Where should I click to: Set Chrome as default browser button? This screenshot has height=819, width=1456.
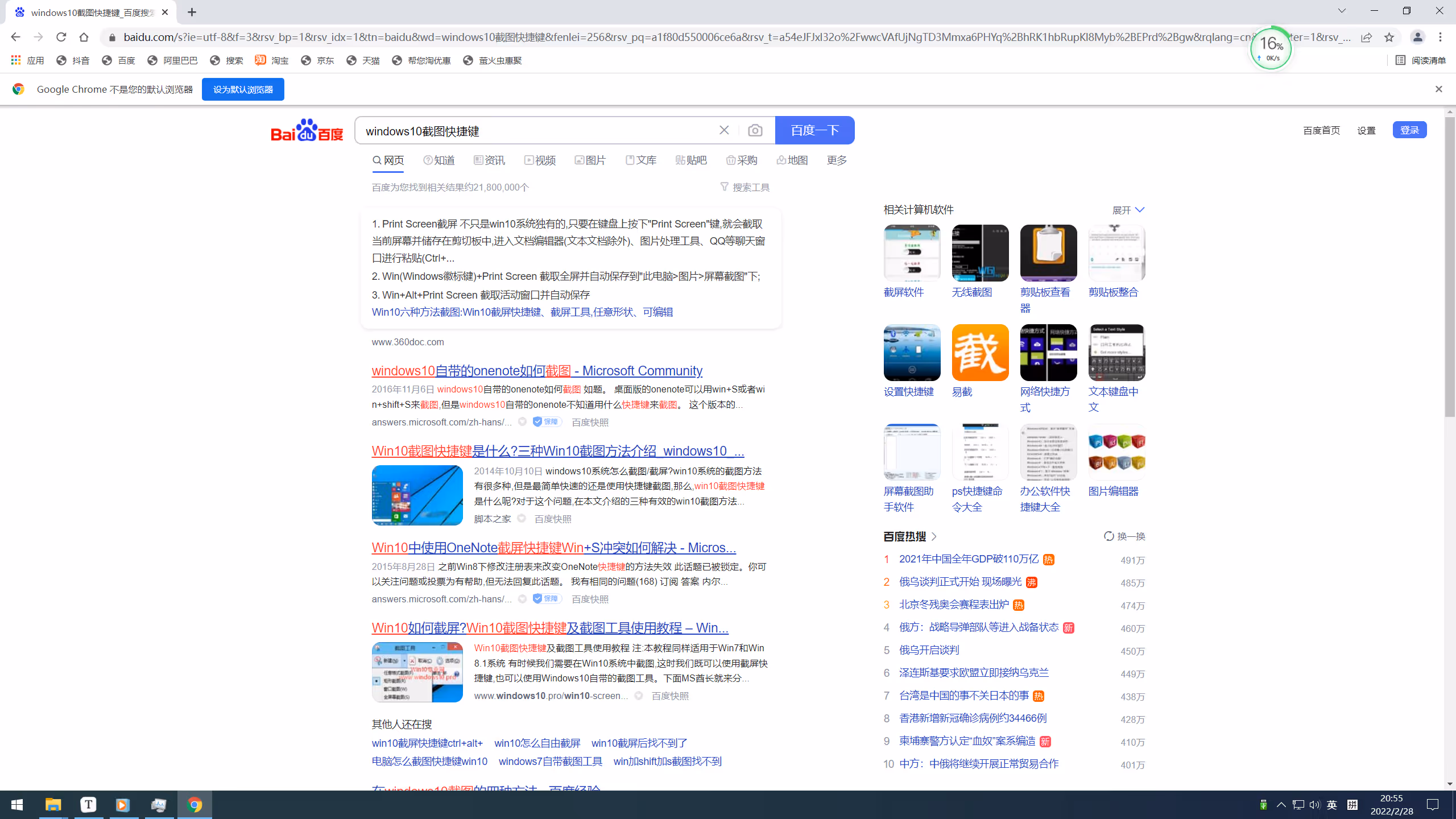243,89
